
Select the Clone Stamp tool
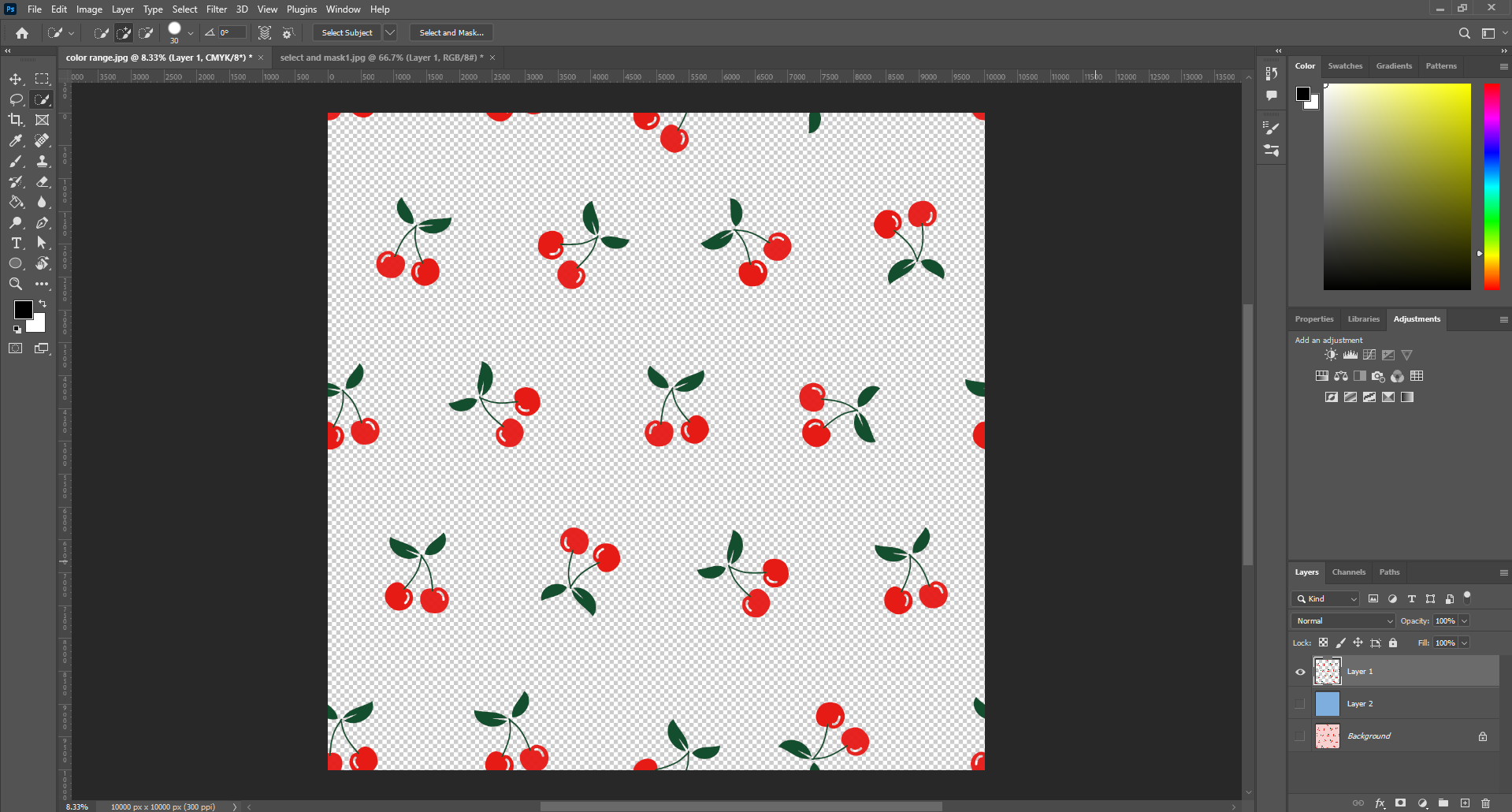pos(42,161)
